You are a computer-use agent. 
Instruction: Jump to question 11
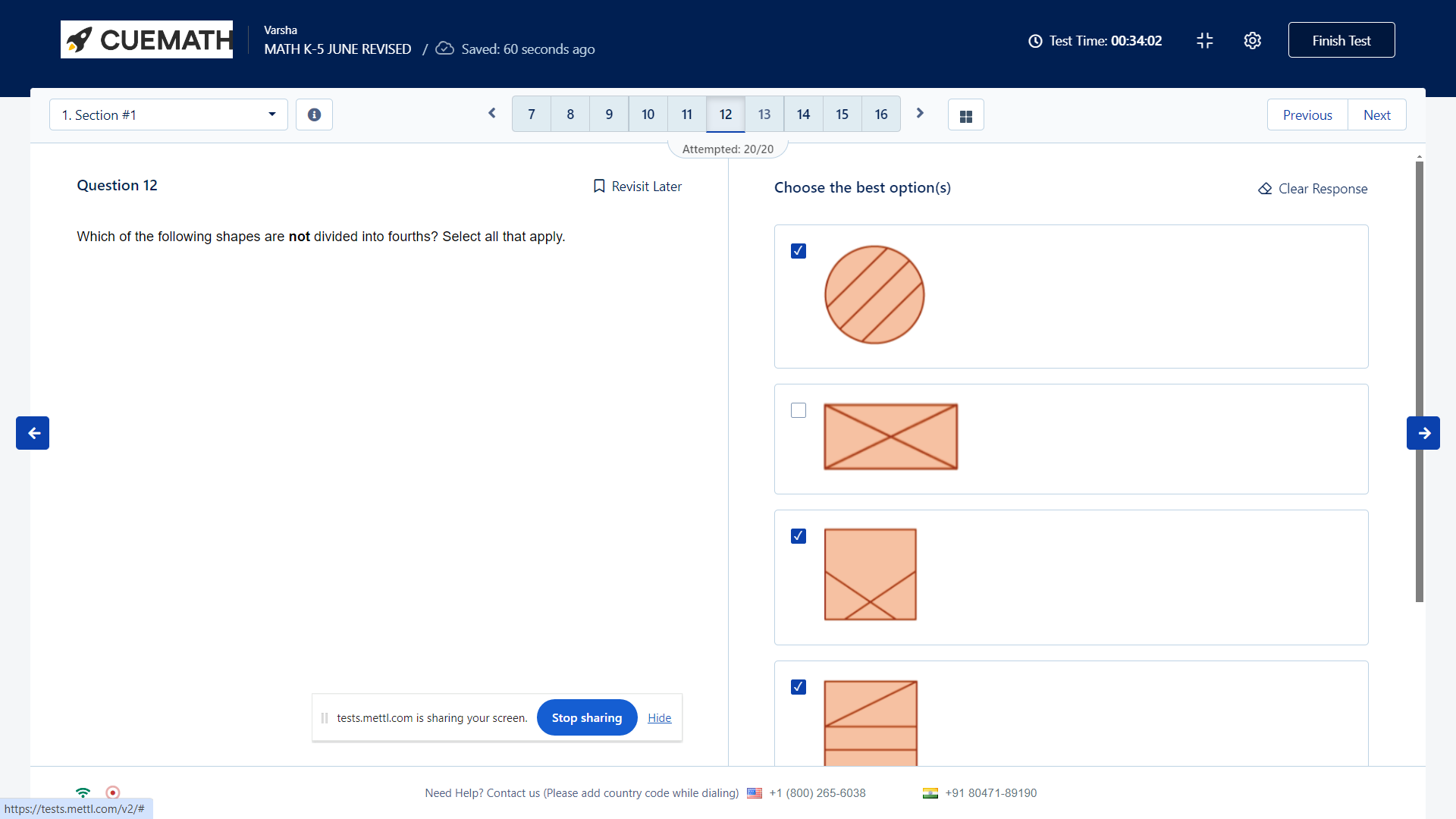(x=687, y=115)
